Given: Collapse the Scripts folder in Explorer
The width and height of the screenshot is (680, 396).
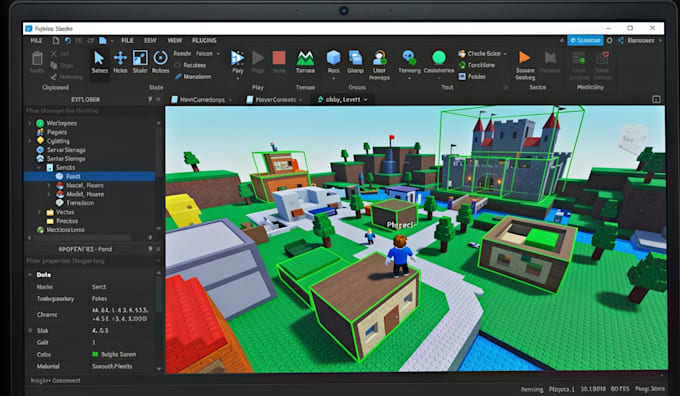Looking at the screenshot, I should pos(39,167).
